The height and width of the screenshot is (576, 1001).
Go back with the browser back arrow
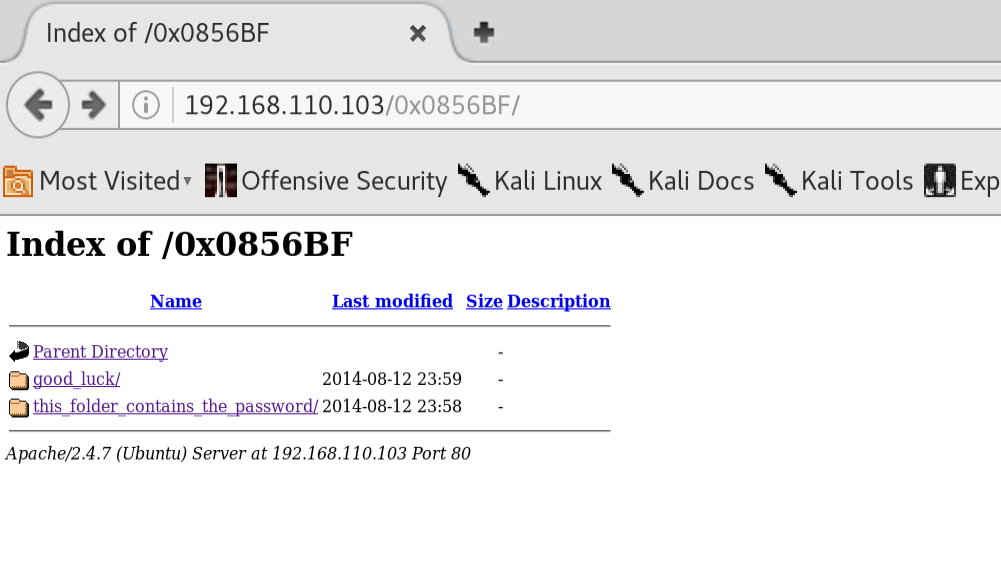pyautogui.click(x=38, y=105)
